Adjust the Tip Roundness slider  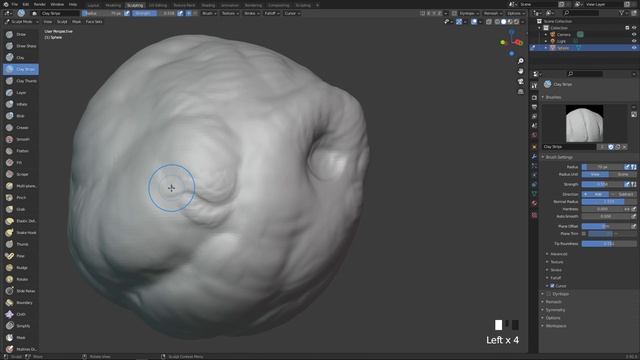pos(609,244)
